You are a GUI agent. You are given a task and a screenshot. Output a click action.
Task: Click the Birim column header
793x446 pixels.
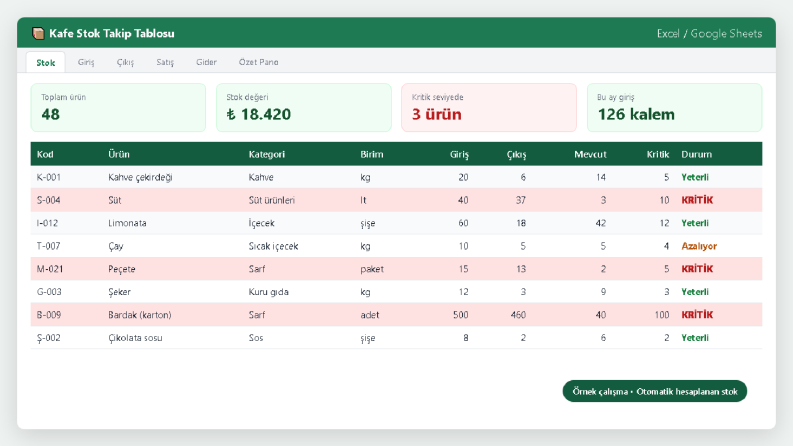tap(372, 154)
